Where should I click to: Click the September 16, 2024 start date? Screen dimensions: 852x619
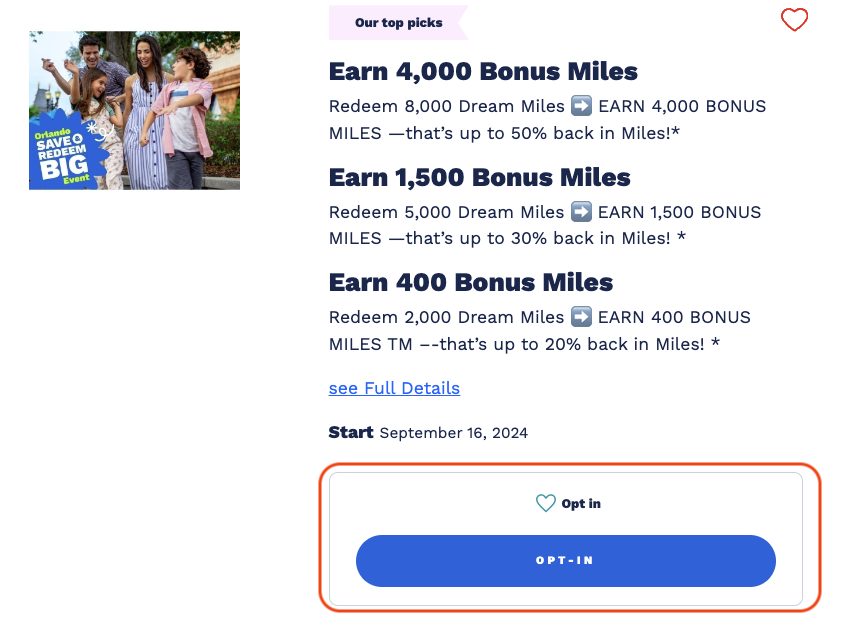pyautogui.click(x=453, y=433)
